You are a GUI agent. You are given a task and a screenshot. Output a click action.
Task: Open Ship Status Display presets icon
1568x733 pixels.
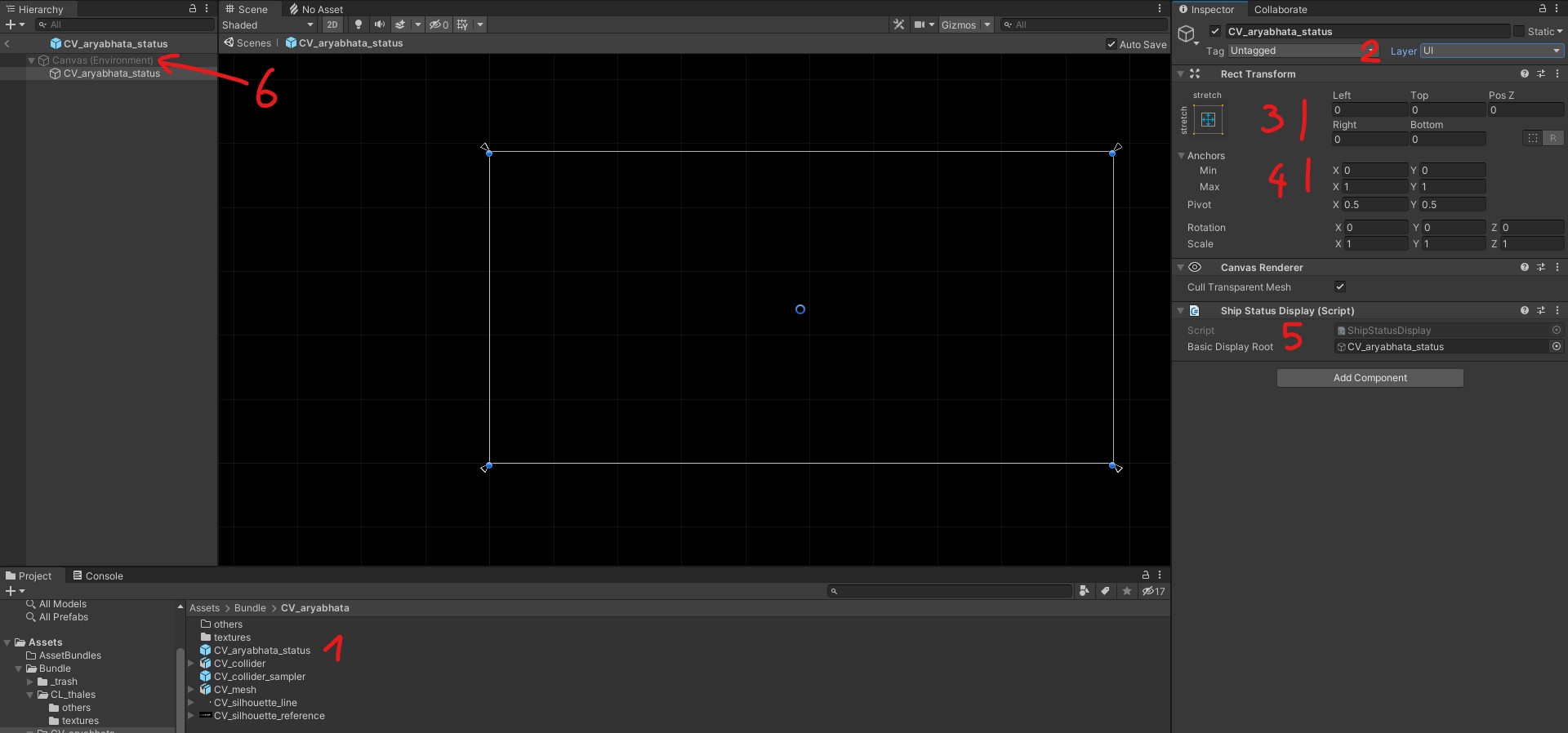point(1541,310)
